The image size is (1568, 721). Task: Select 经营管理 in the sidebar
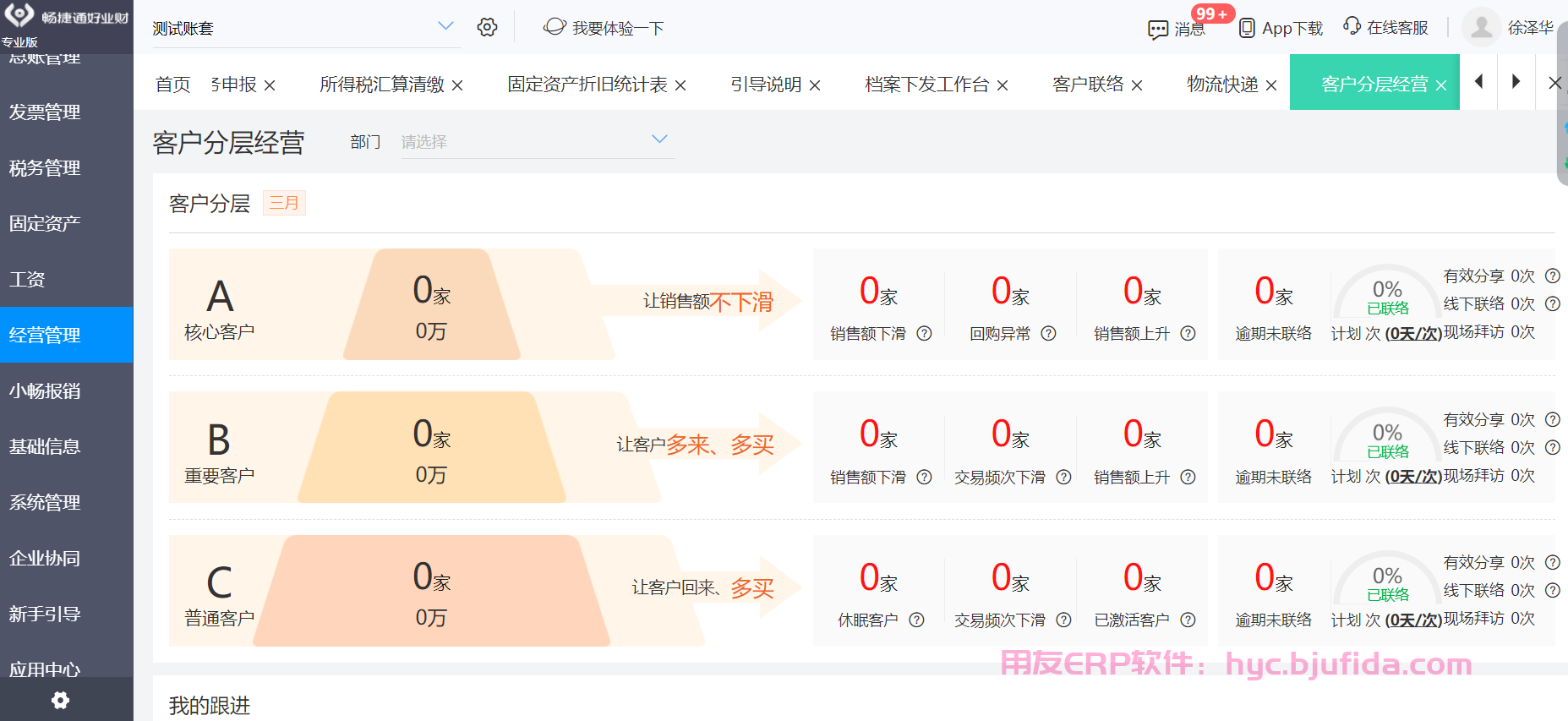[x=67, y=335]
